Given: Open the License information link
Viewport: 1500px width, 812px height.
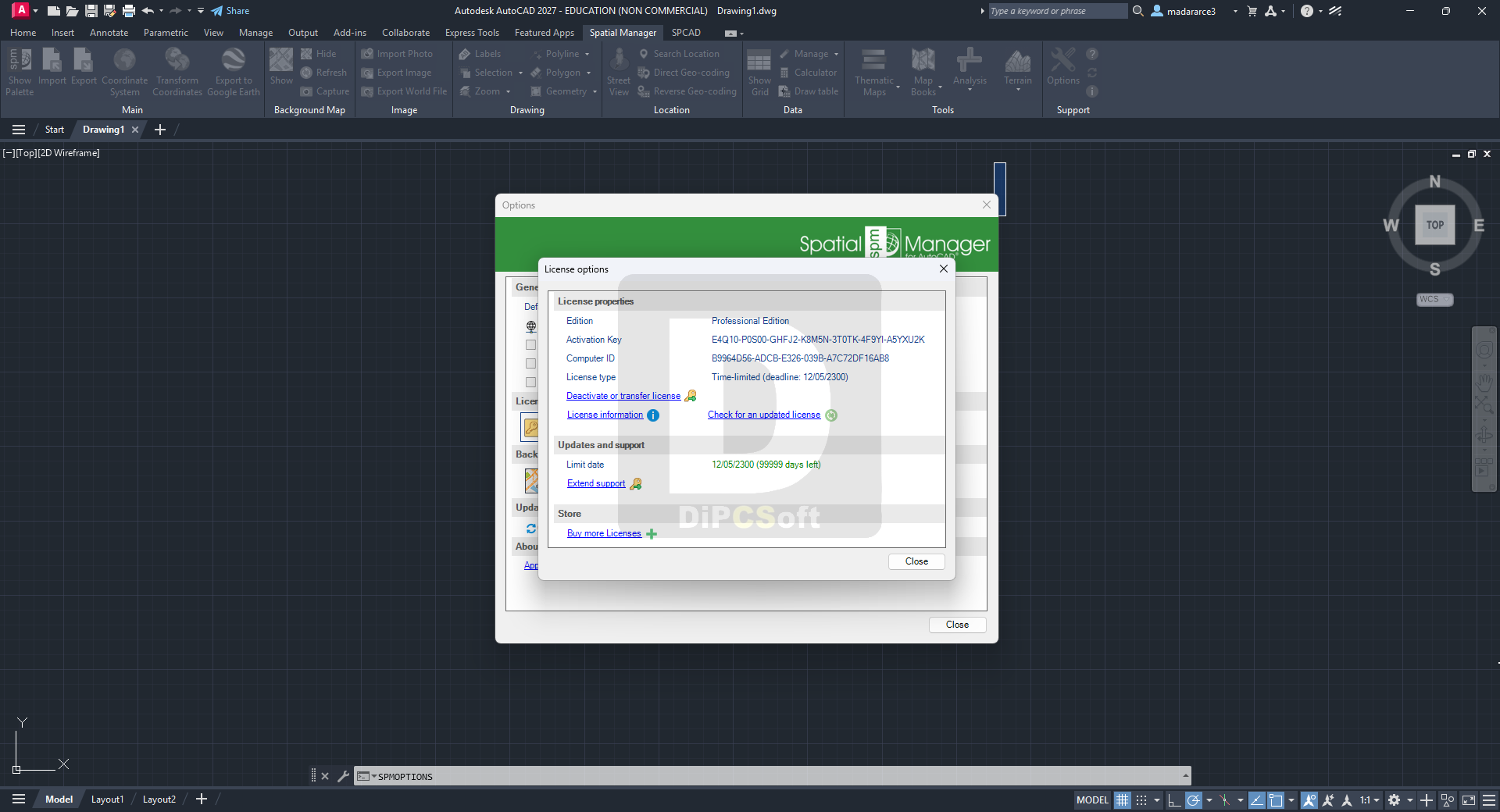Looking at the screenshot, I should [x=605, y=415].
